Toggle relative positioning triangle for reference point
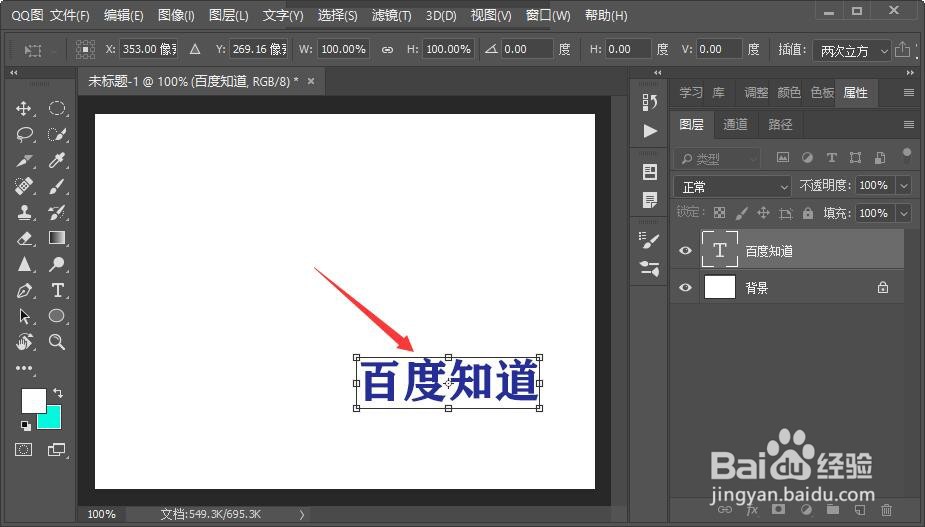This screenshot has height=527, width=925. click(x=195, y=49)
